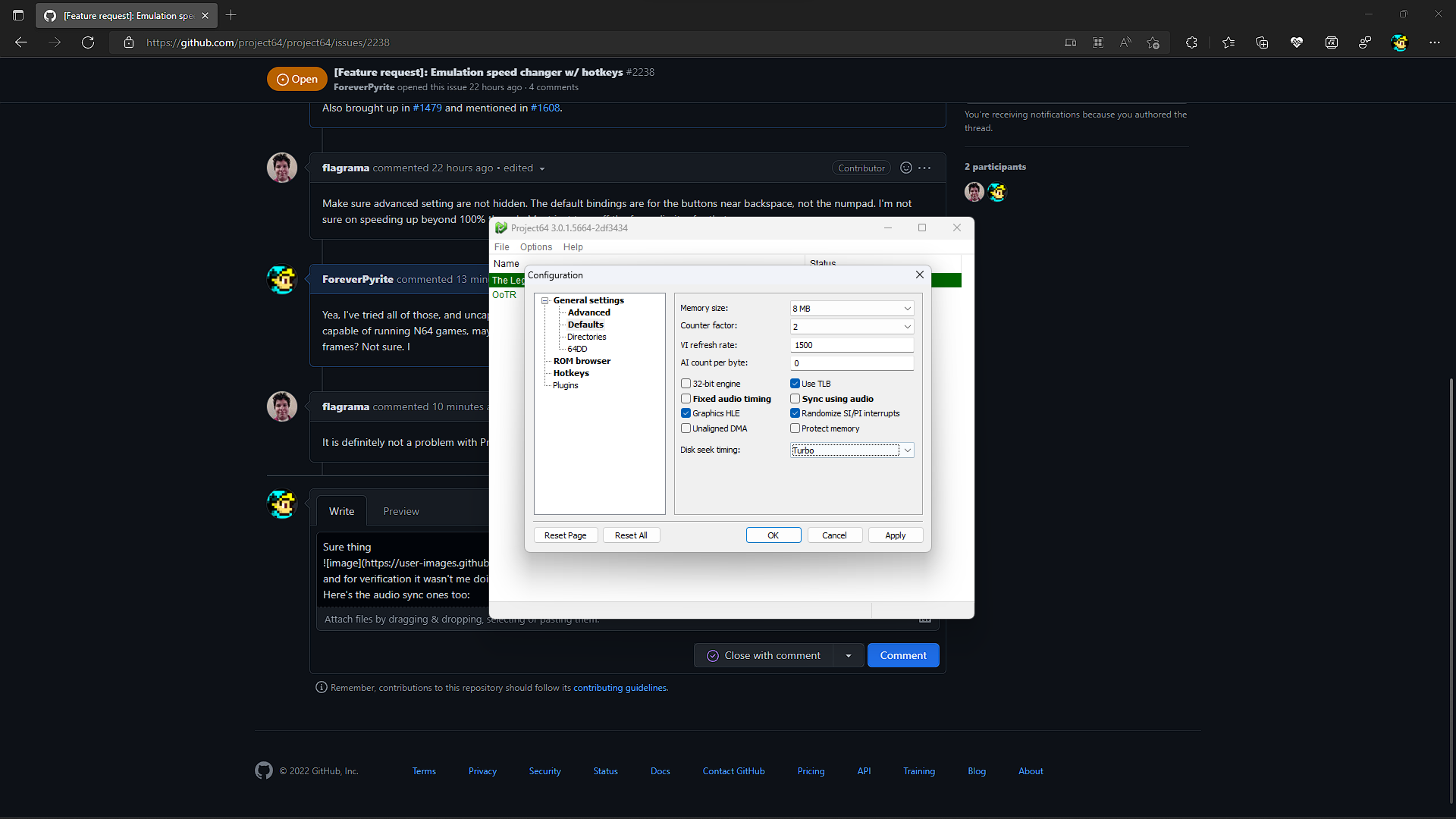This screenshot has width=1456, height=819.
Task: Click the VI refresh rate input field
Action: point(852,344)
